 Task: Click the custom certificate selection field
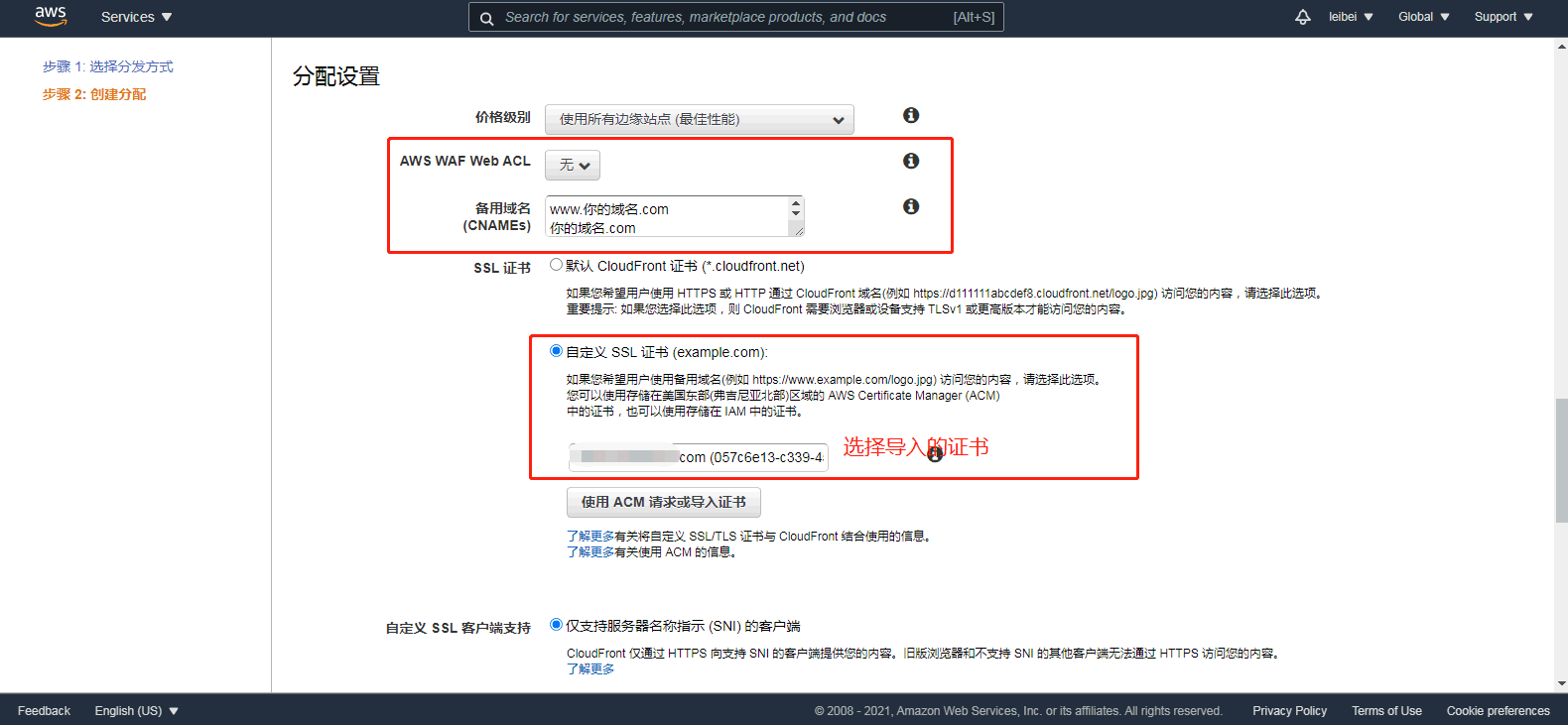click(699, 457)
